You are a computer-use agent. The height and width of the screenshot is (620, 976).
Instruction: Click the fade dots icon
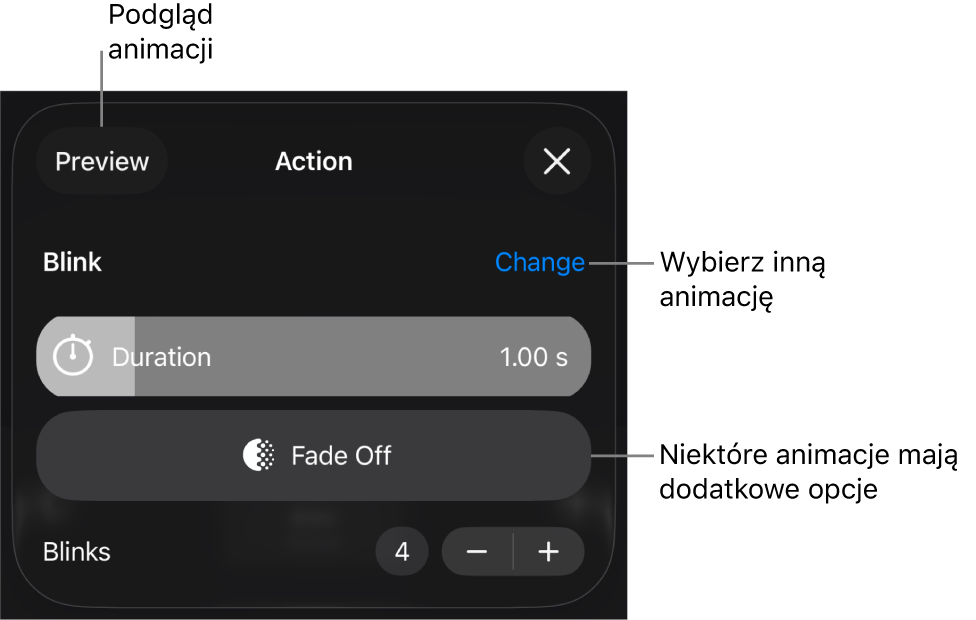259,456
